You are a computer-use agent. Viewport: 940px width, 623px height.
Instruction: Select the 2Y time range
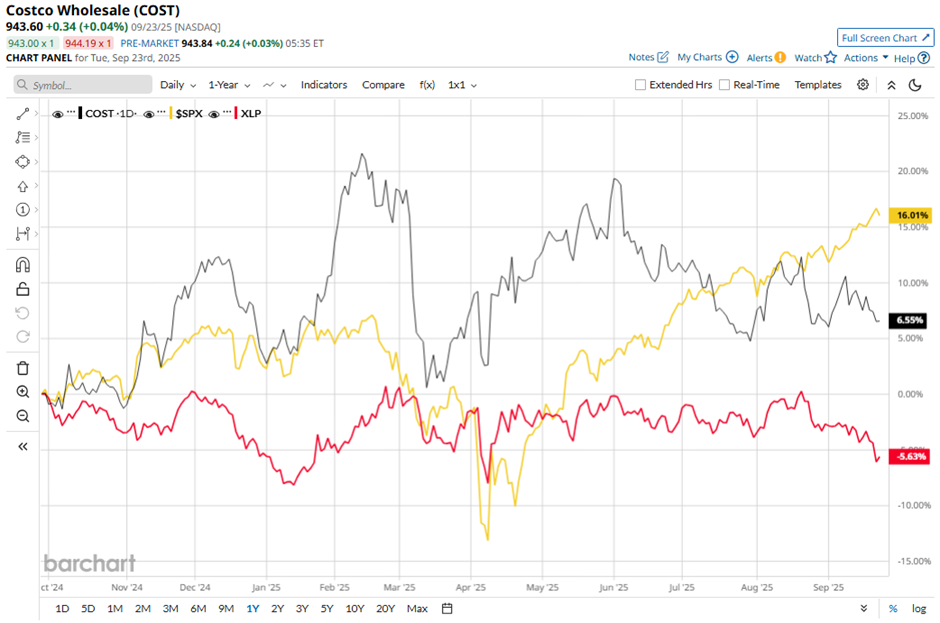coord(278,609)
